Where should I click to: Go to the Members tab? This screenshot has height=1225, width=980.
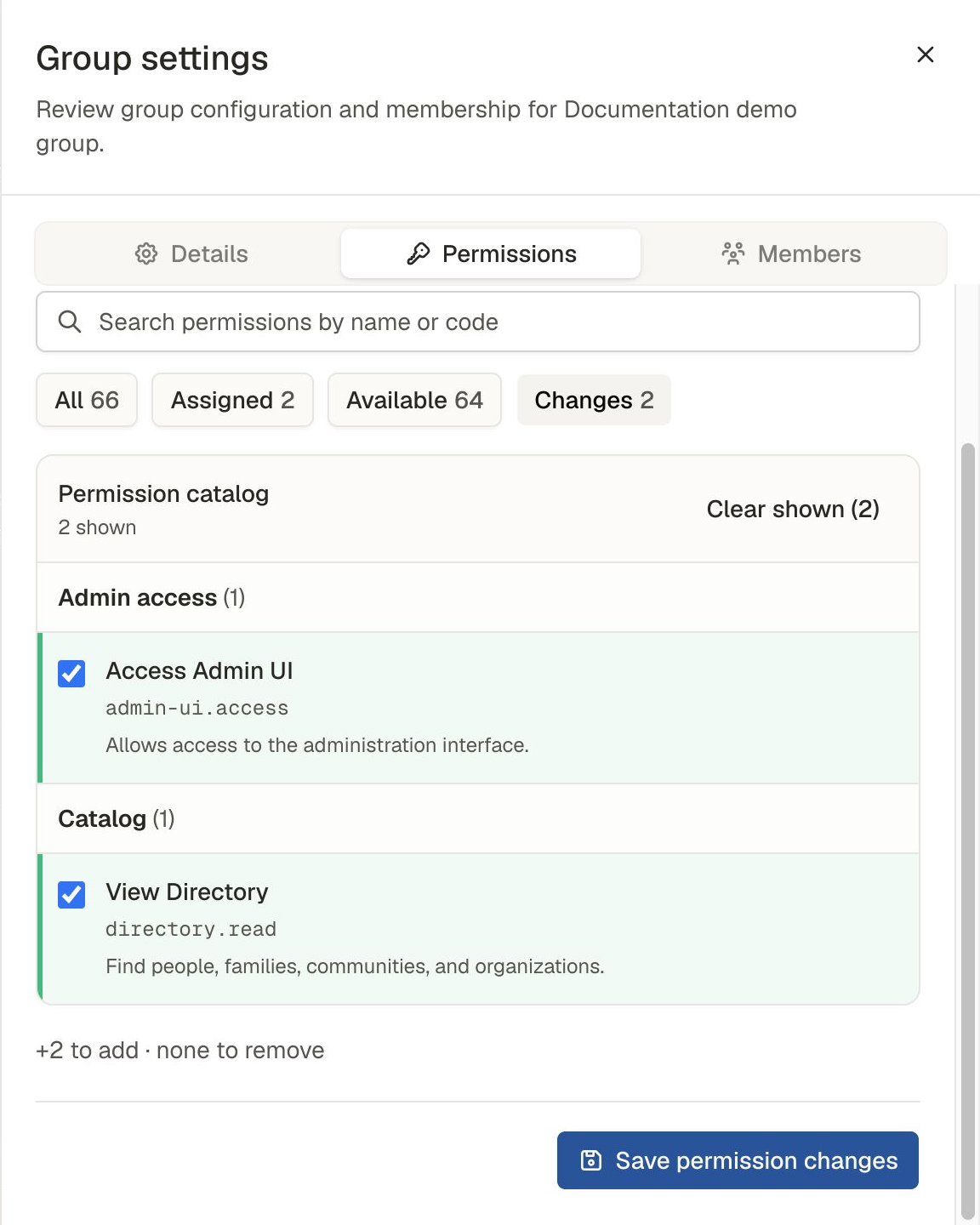[791, 254]
